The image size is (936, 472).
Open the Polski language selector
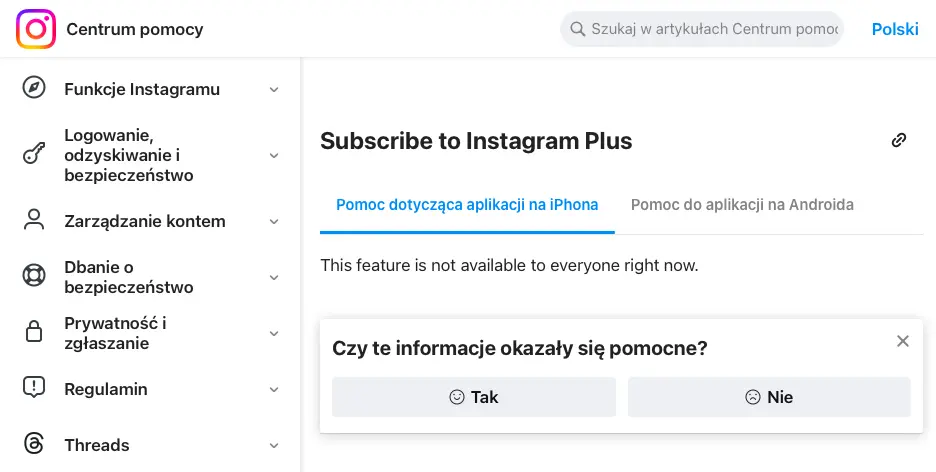(x=895, y=29)
